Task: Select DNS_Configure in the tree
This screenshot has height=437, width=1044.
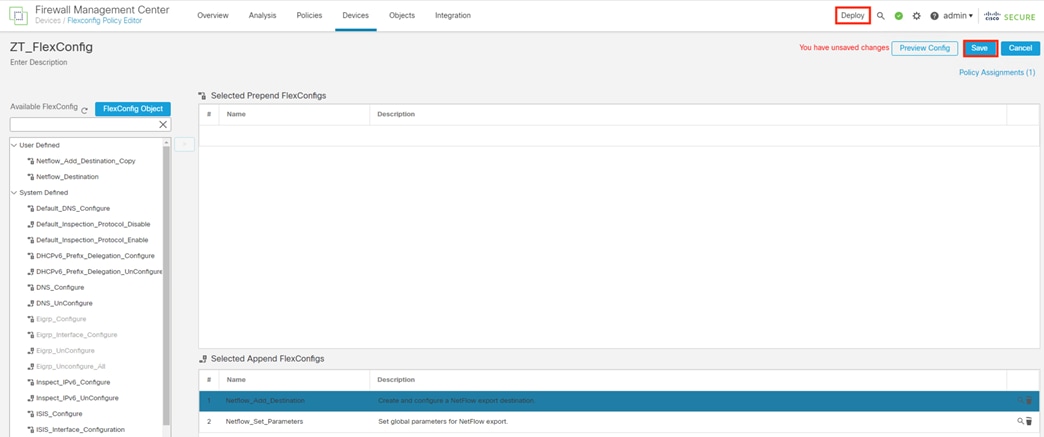Action: point(60,287)
